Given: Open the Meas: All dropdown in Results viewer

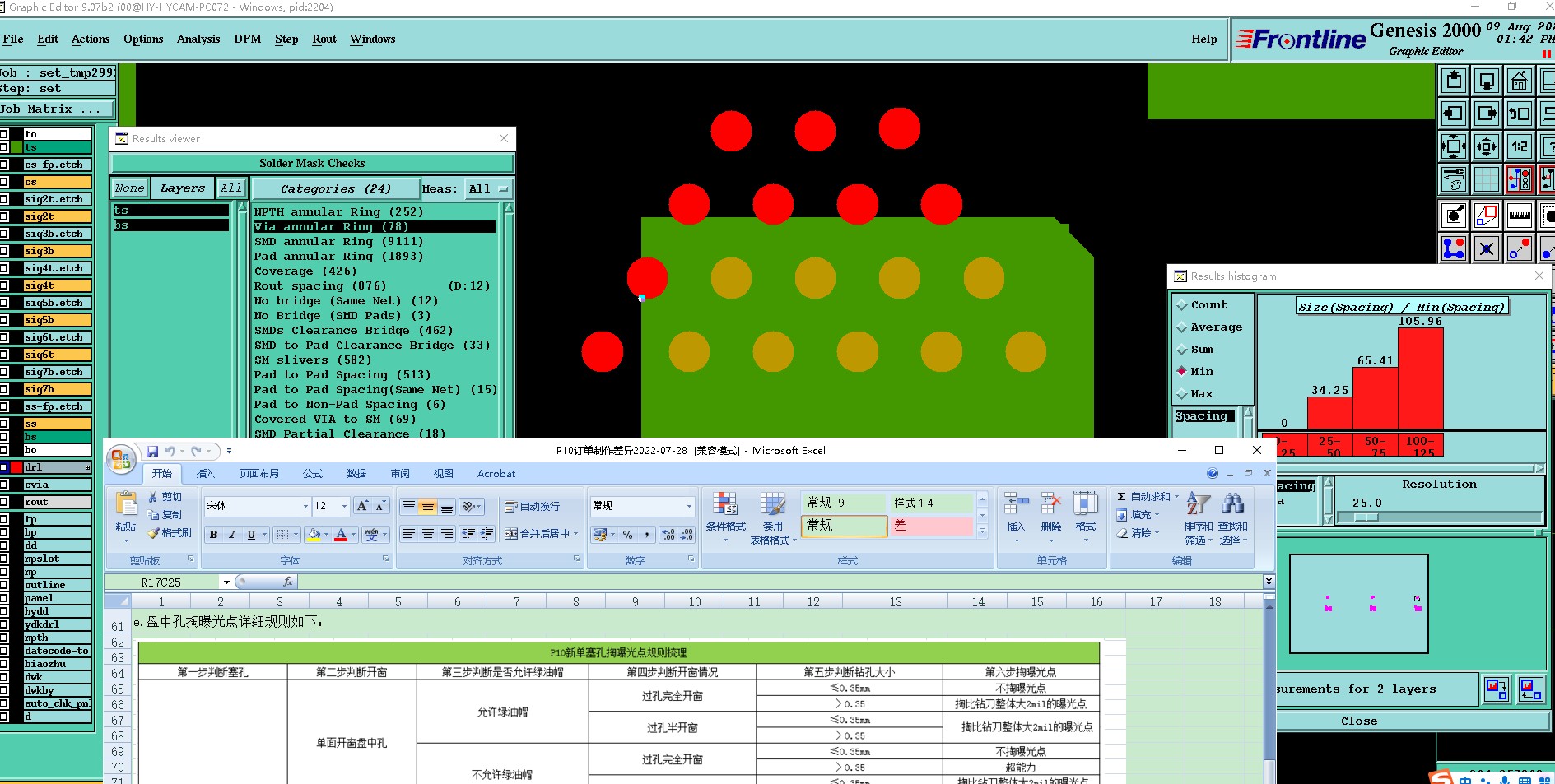Looking at the screenshot, I should (x=489, y=188).
